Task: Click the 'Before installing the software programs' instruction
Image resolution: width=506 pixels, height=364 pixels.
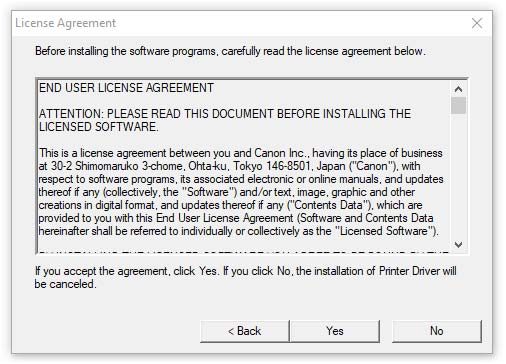Action: click(230, 51)
